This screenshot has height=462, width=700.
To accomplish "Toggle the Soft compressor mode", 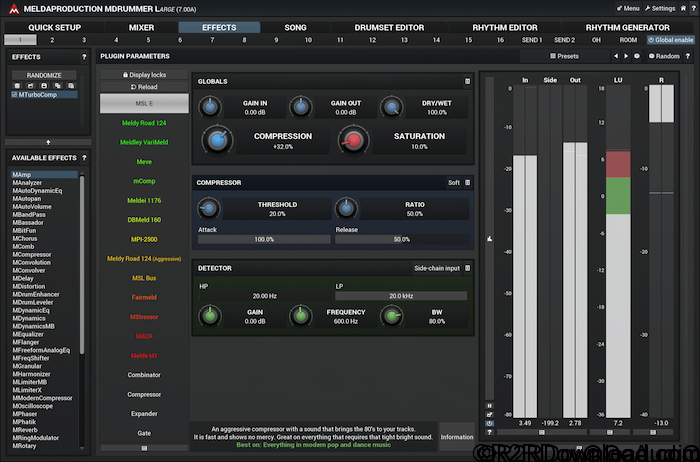I will (x=454, y=183).
